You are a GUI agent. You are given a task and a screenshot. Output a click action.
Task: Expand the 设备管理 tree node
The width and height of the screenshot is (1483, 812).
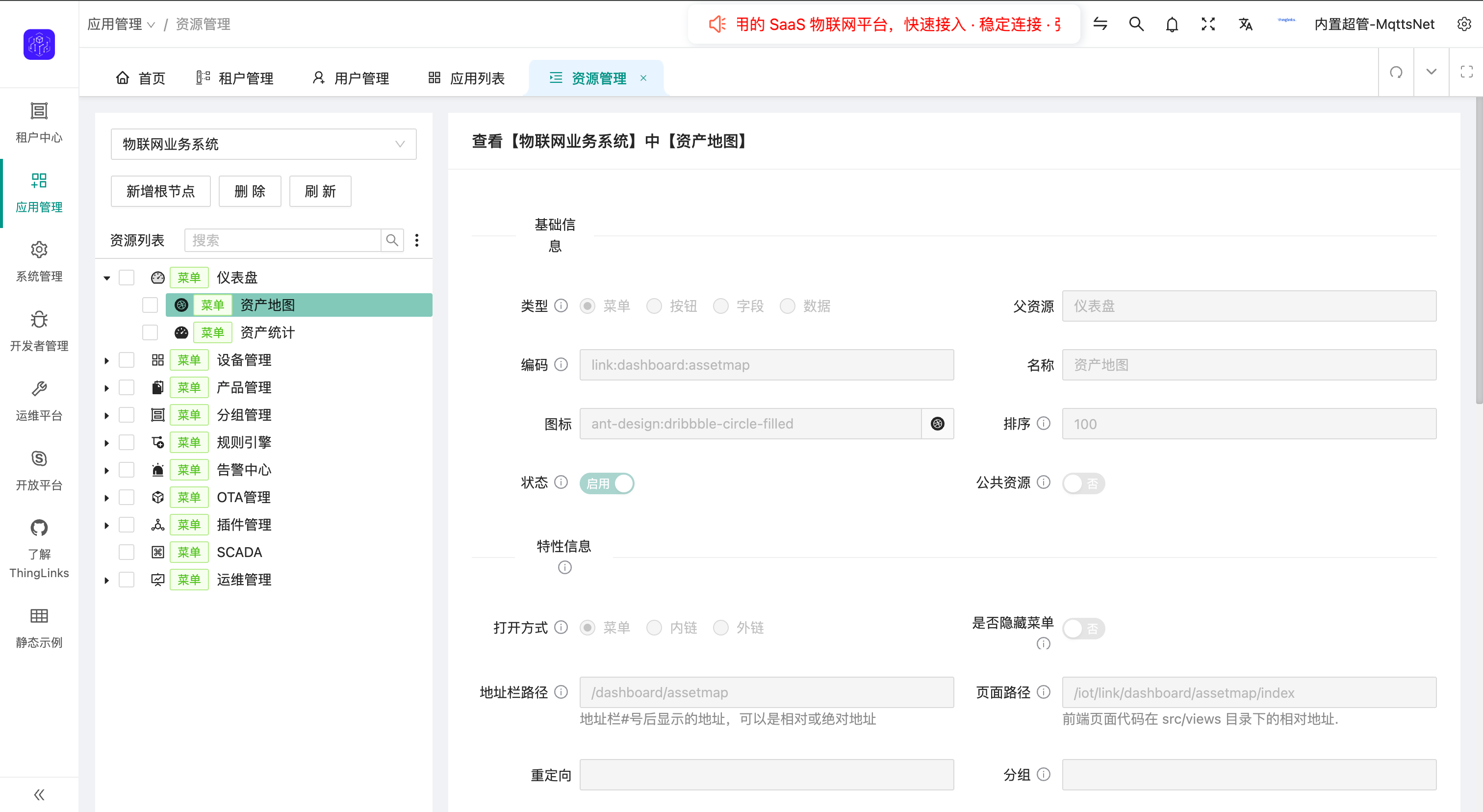click(106, 360)
